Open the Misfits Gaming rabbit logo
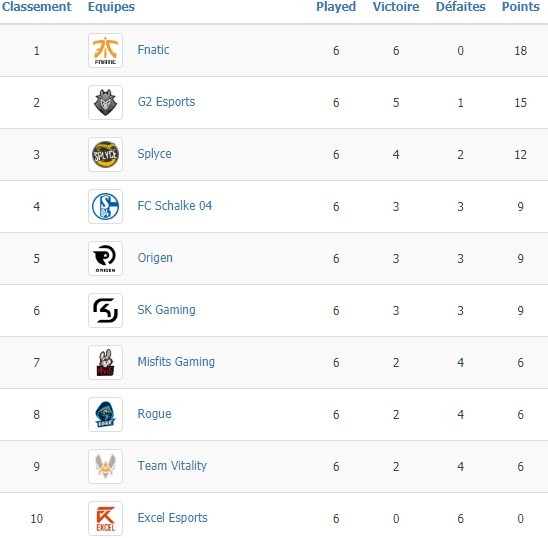Image resolution: width=548 pixels, height=538 pixels. 106,363
